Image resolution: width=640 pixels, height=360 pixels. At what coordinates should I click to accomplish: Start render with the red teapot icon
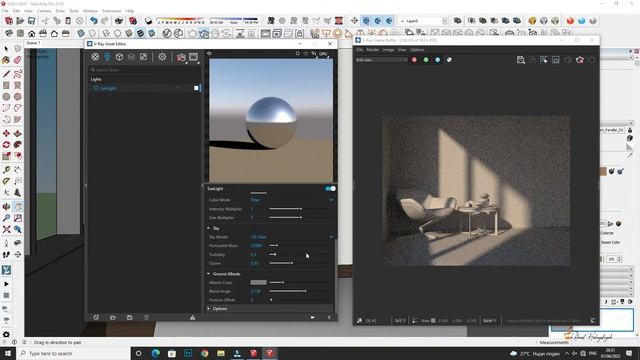(181, 57)
